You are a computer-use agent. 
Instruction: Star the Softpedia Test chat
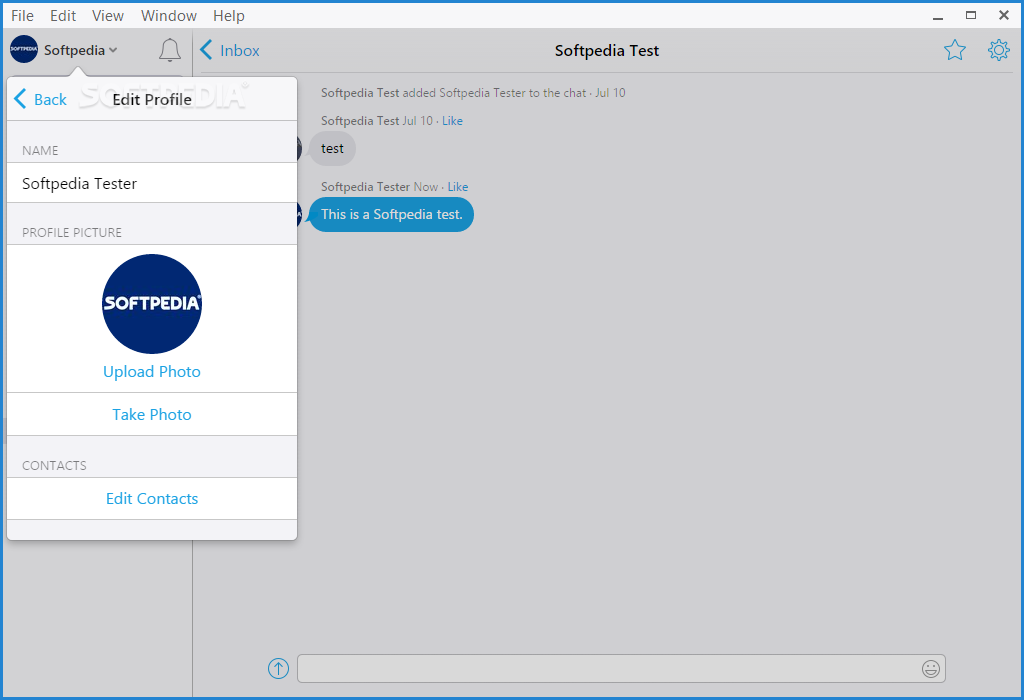(x=955, y=50)
